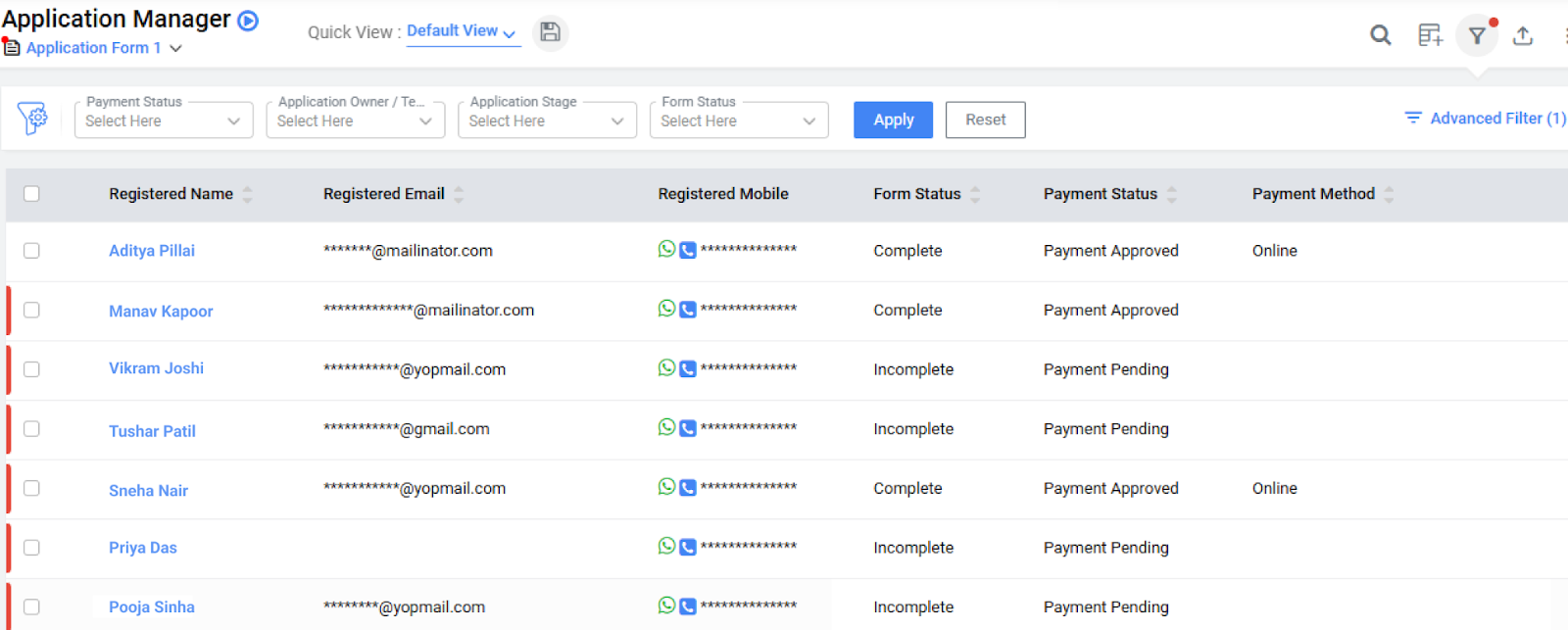Toggle the funnel filter icon

(x=1477, y=36)
